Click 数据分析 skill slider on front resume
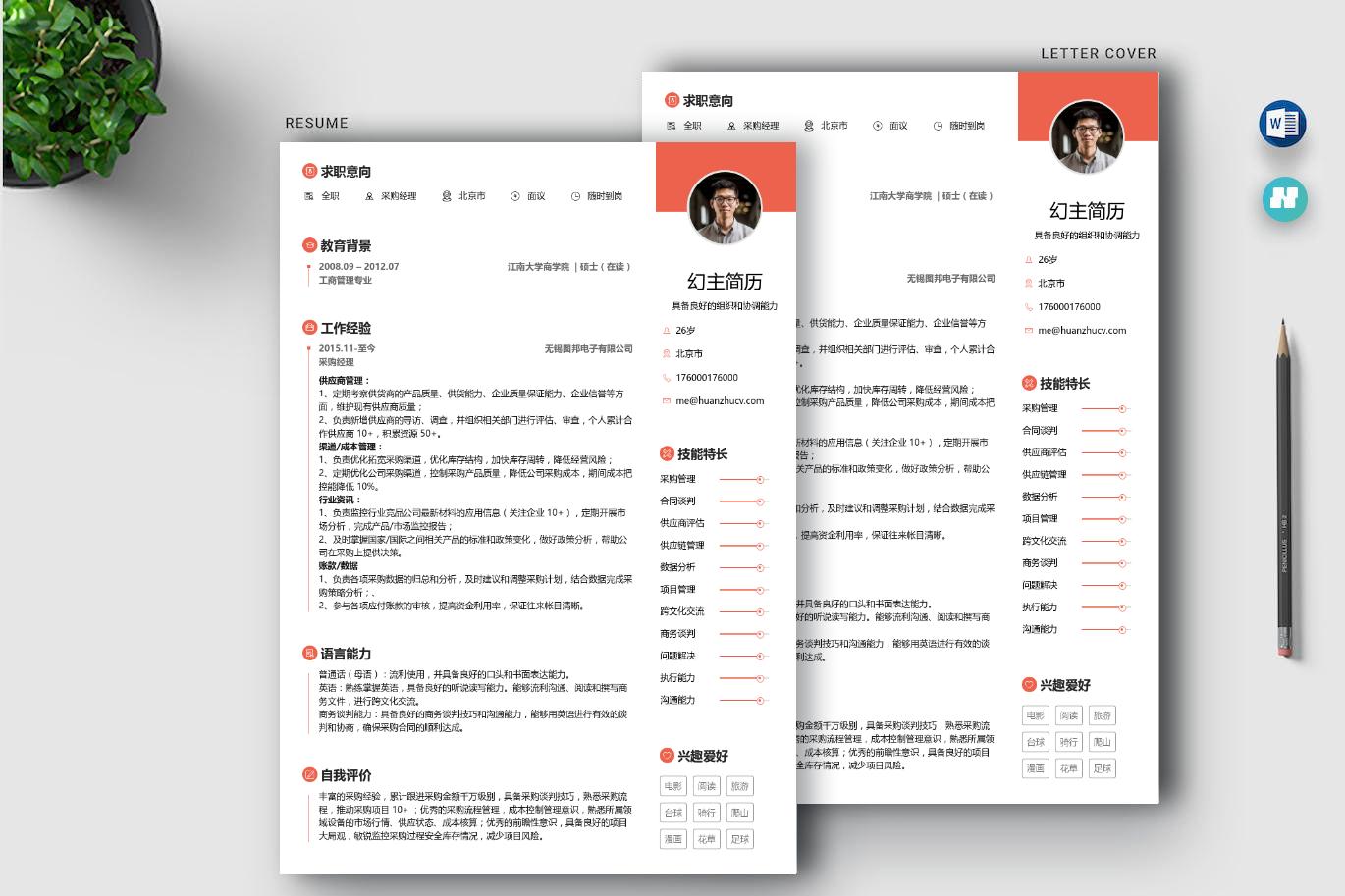The width and height of the screenshot is (1345, 896). (x=743, y=567)
